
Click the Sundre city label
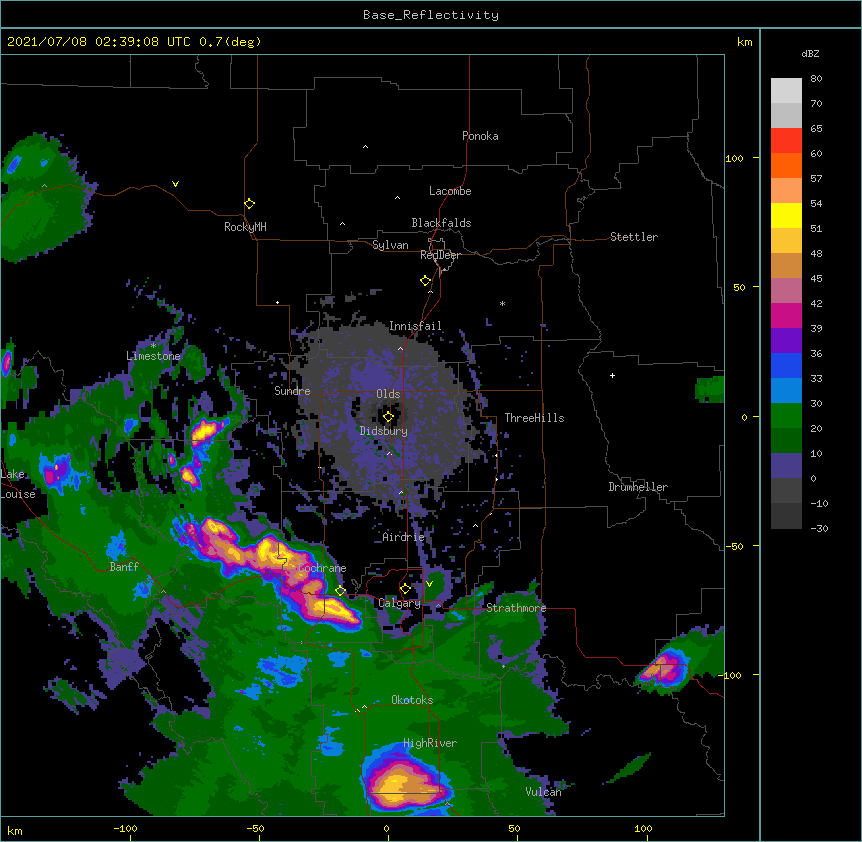pyautogui.click(x=292, y=391)
